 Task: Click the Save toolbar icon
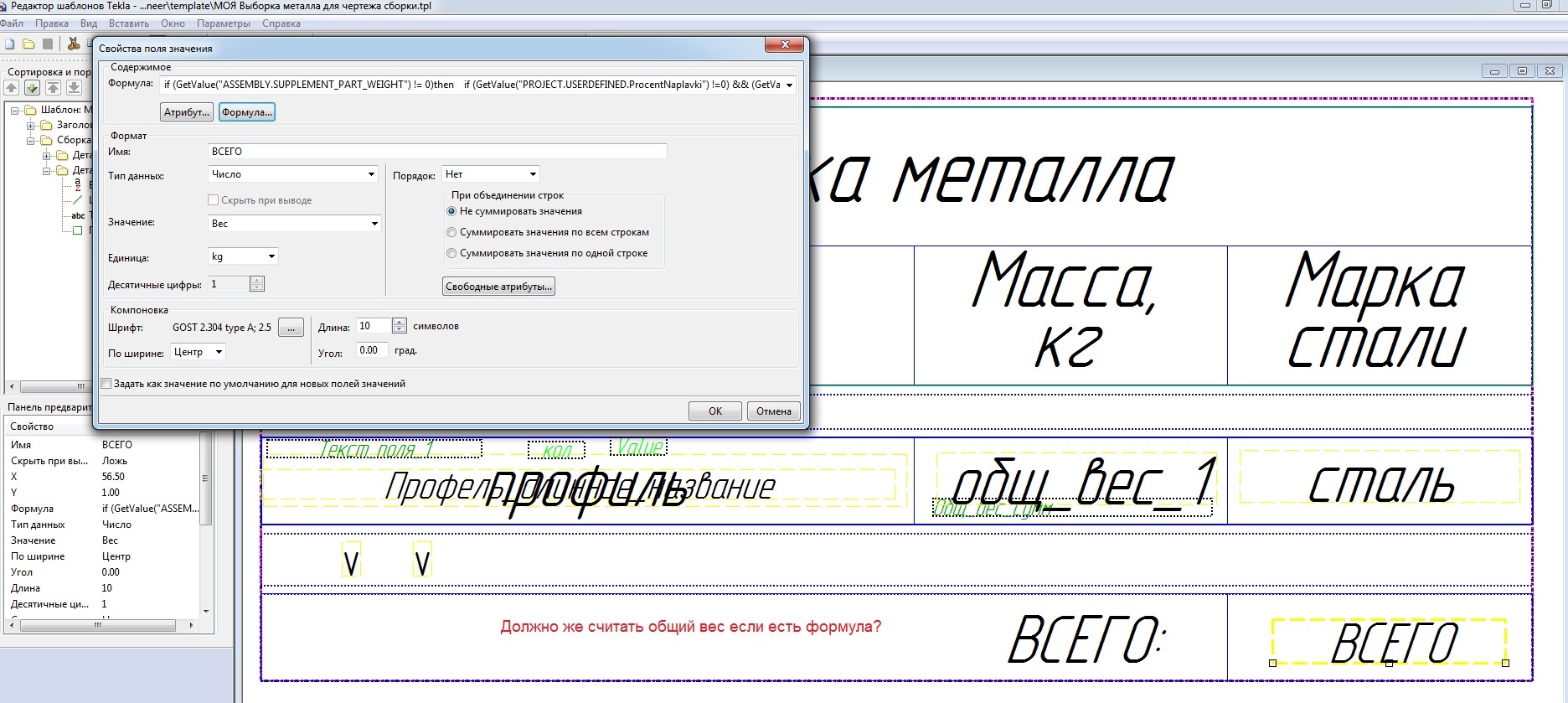pos(48,44)
